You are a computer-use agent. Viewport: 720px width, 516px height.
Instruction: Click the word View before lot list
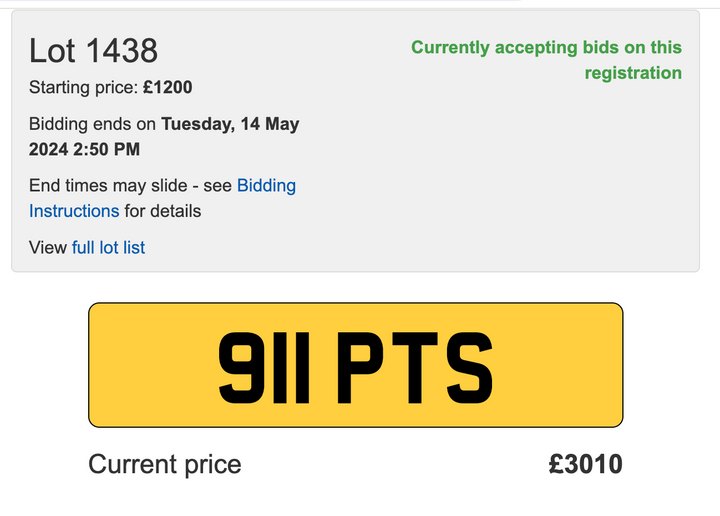48,248
